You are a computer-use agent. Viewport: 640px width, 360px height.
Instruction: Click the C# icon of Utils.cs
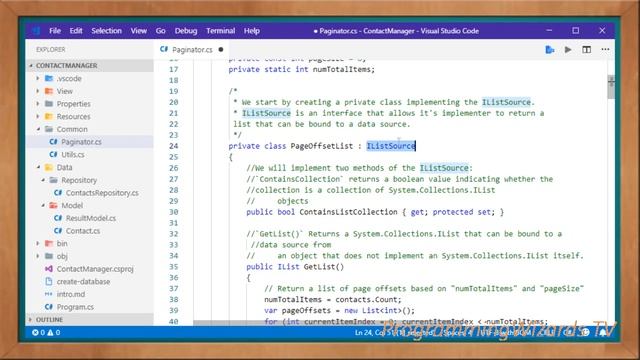53,154
